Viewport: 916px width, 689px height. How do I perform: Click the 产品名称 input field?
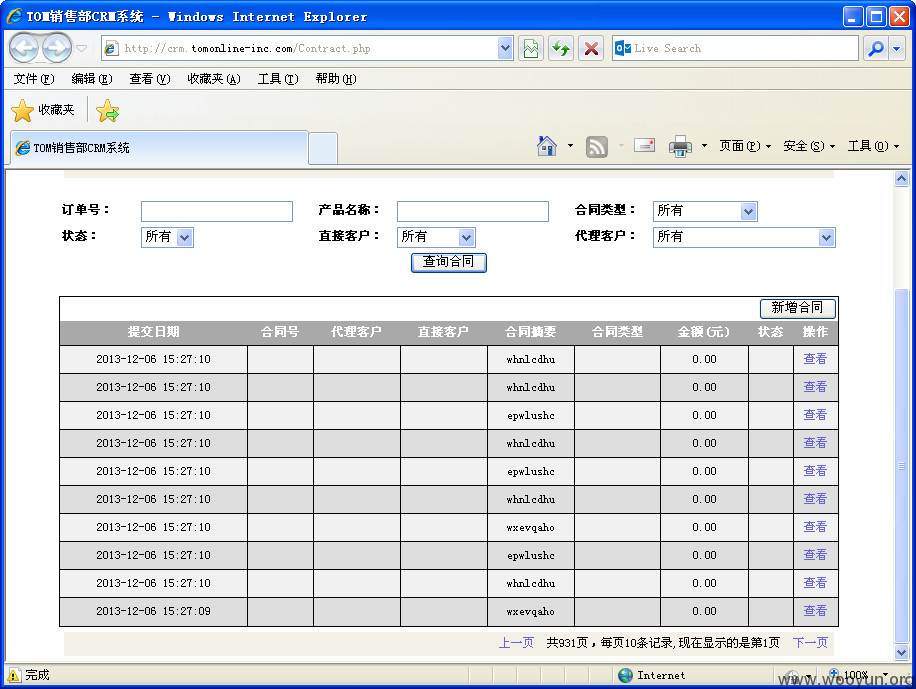pyautogui.click(x=473, y=212)
